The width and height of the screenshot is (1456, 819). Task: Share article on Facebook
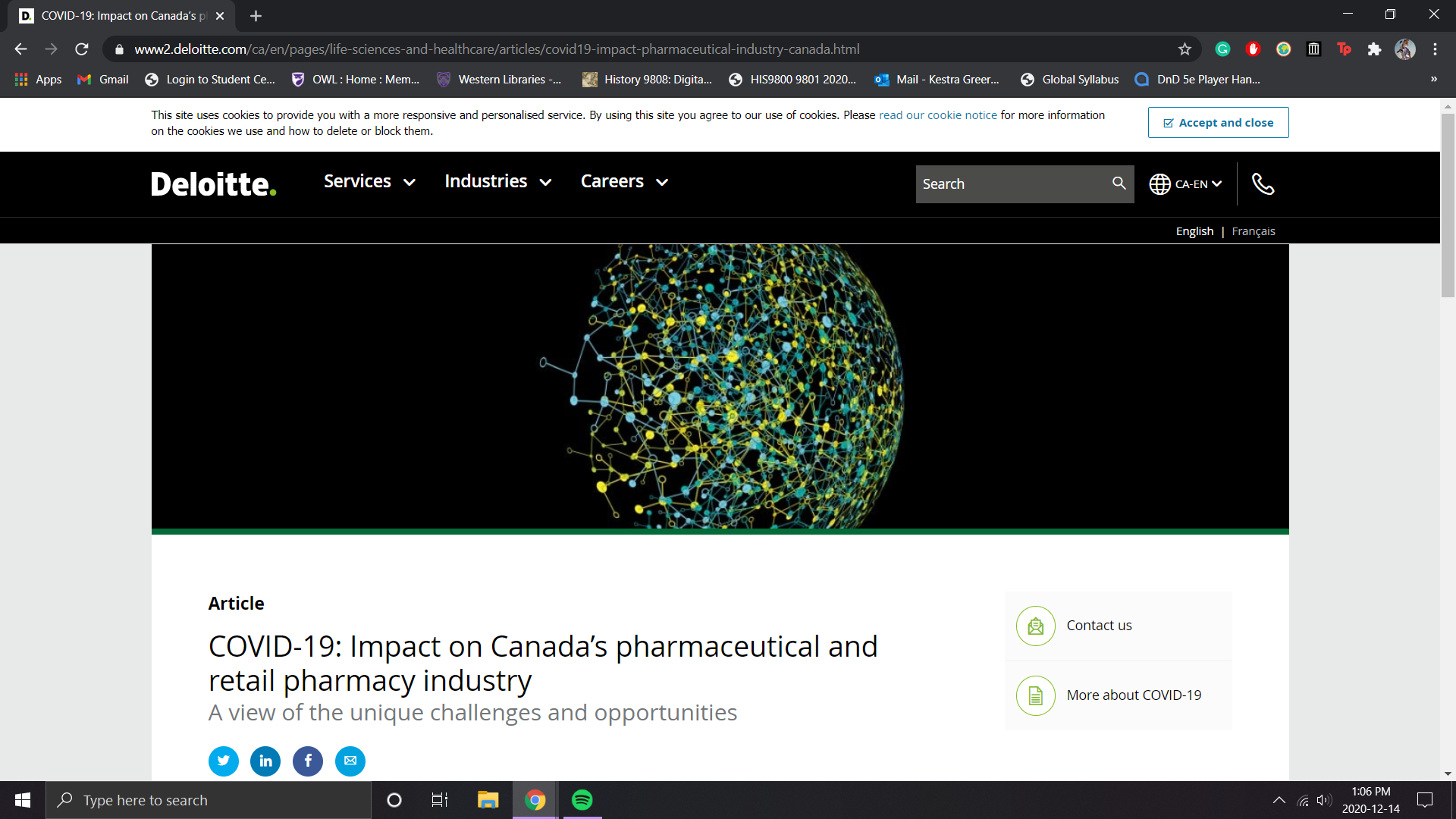pos(308,761)
